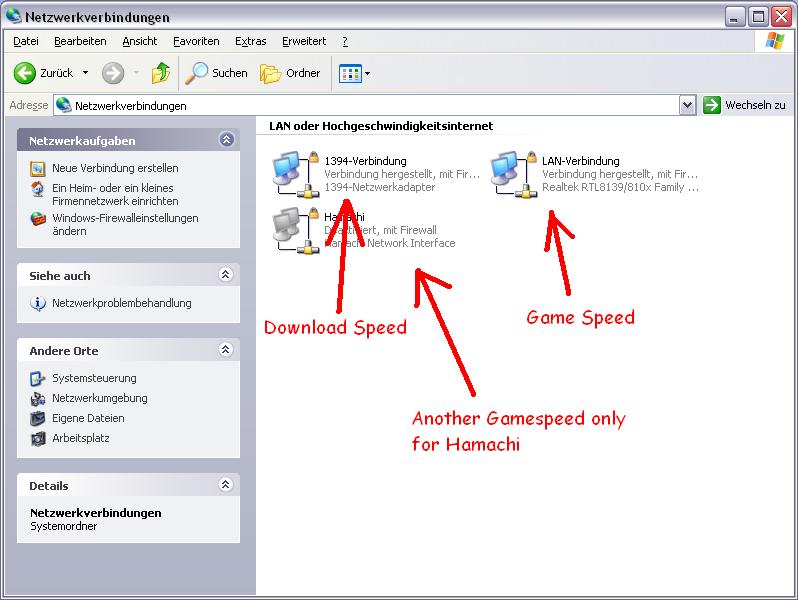Viewport: 798px width, 600px height.
Task: Click the Zurück back arrow button
Action: [26, 73]
